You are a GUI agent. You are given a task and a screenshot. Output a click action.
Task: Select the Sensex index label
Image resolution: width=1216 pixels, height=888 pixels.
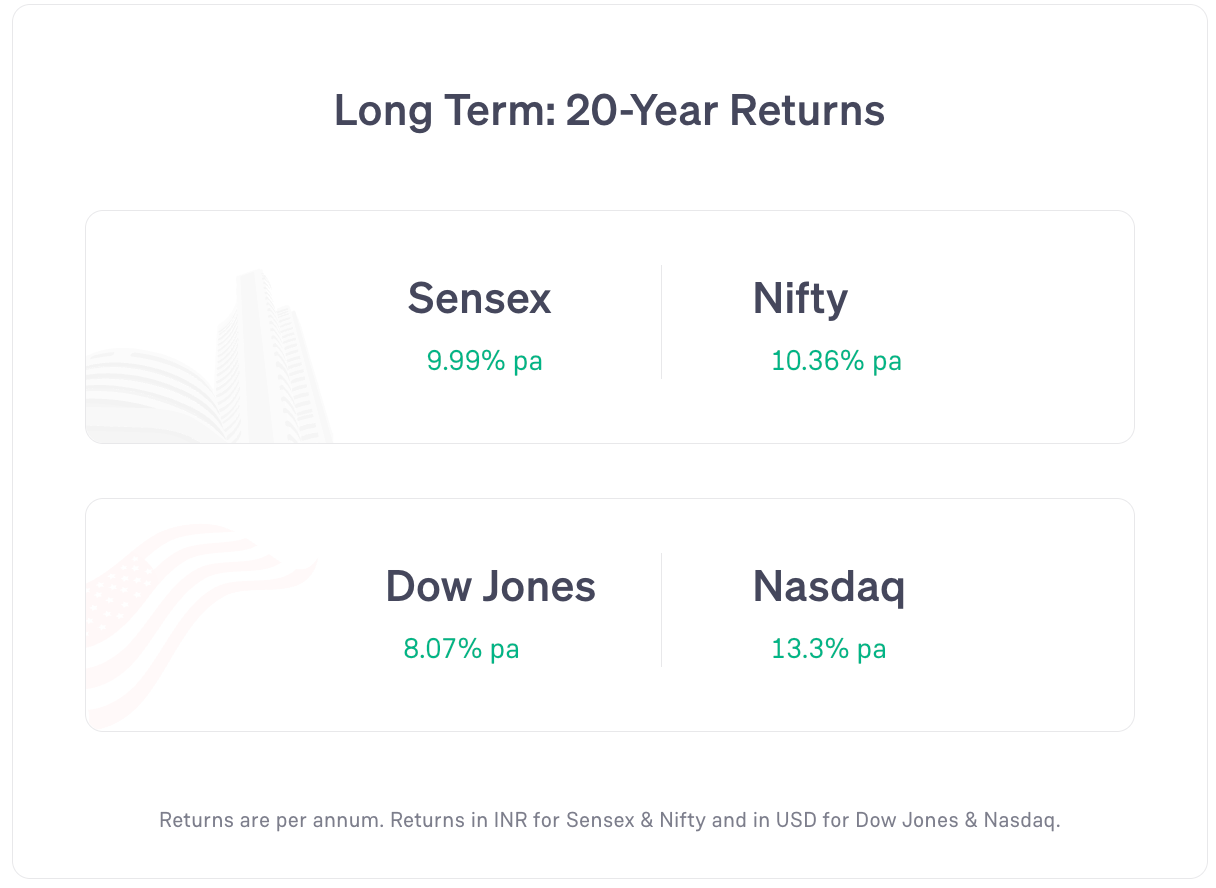pos(479,298)
